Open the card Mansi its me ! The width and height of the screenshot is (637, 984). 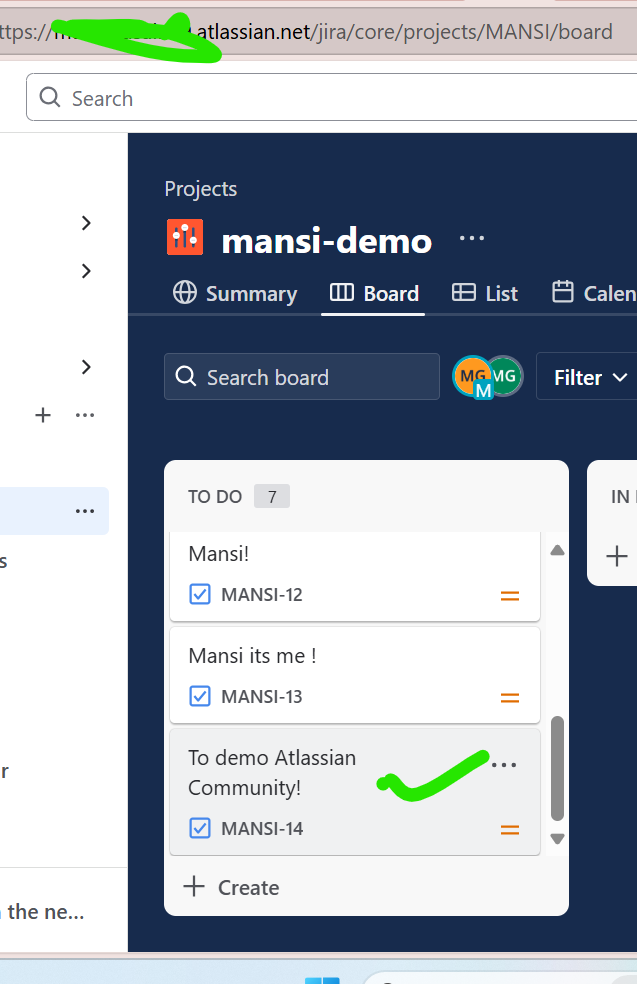[355, 675]
